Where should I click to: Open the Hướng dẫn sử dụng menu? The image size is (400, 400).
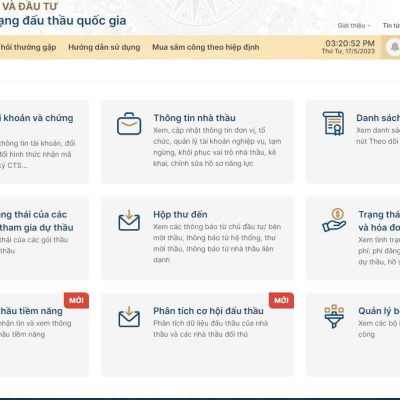[x=104, y=47]
